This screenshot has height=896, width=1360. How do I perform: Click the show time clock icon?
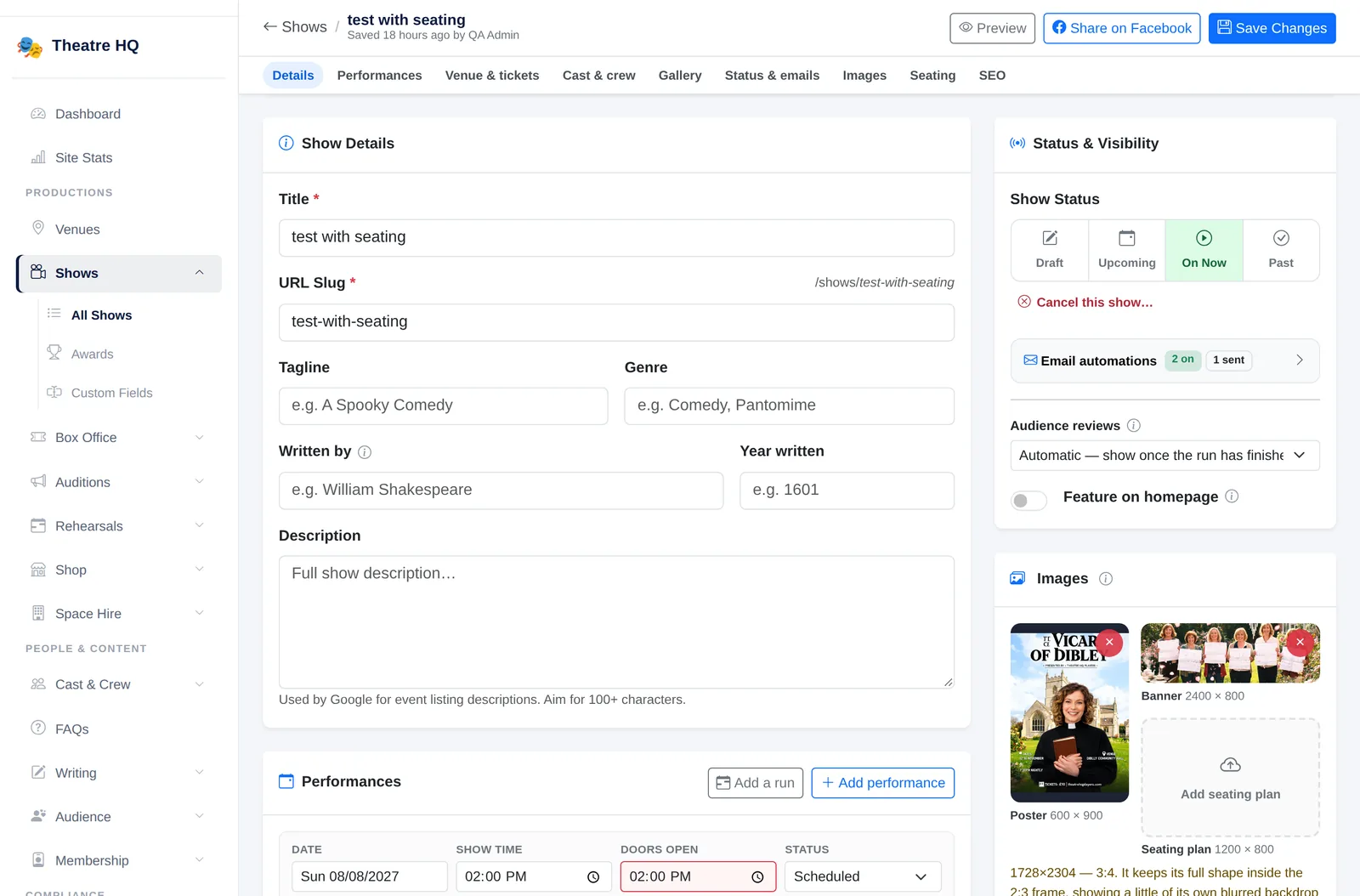click(593, 877)
